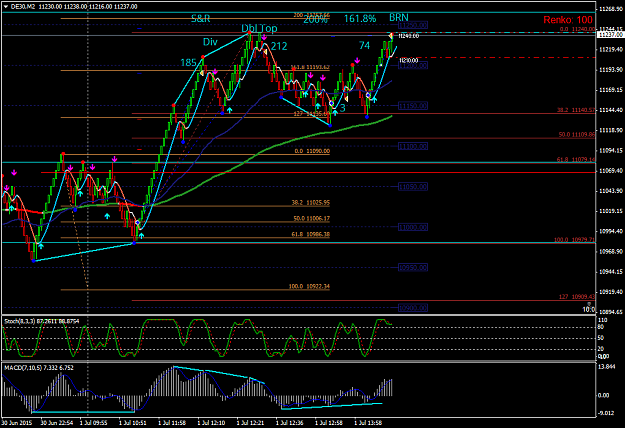Select the 11050.00 round number level label
Screen dimensions: 625x428
(413, 187)
